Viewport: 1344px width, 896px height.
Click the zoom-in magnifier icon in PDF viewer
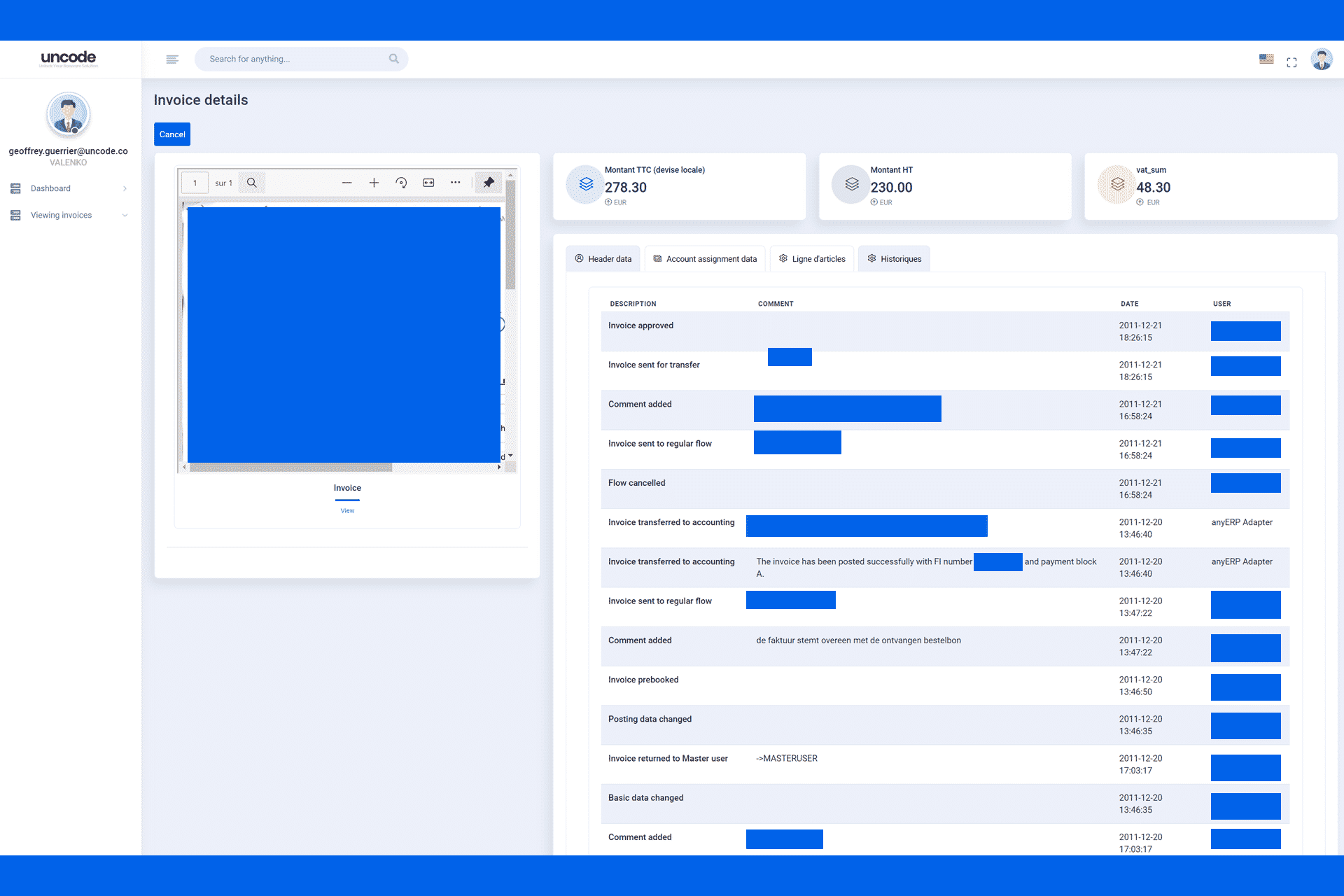coord(373,182)
